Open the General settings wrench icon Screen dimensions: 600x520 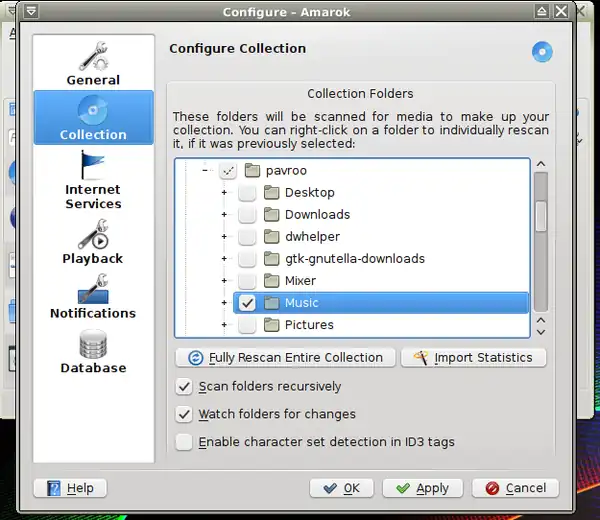pos(93,56)
